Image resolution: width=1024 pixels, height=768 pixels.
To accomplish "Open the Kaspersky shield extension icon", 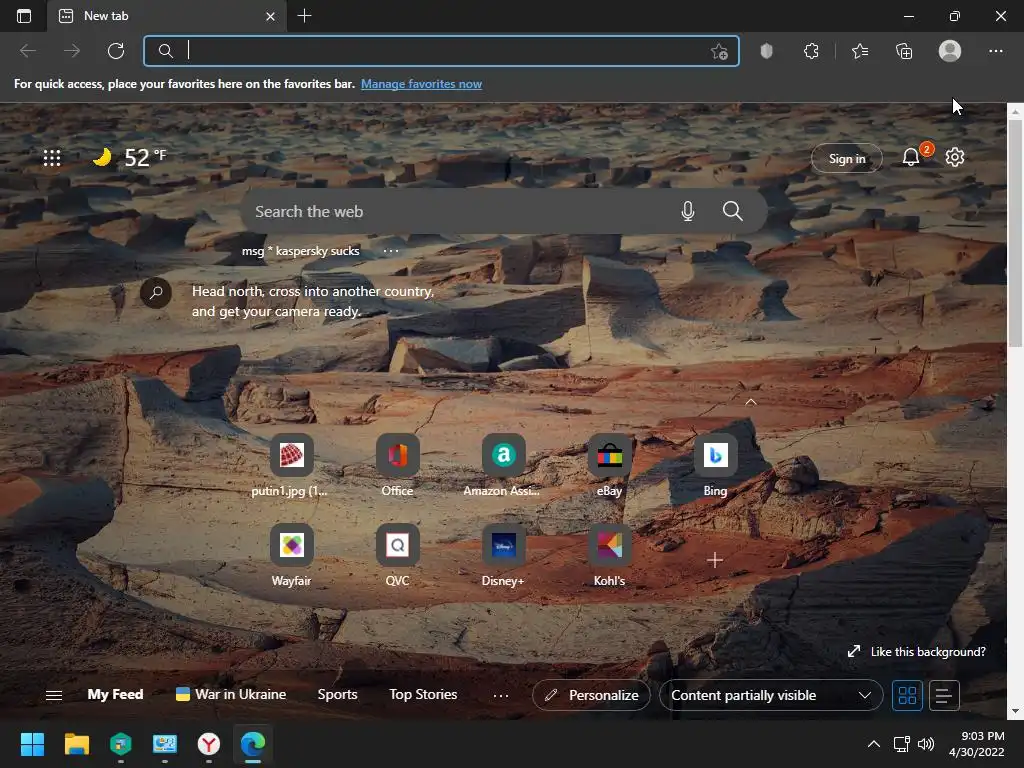I will pyautogui.click(x=767, y=51).
